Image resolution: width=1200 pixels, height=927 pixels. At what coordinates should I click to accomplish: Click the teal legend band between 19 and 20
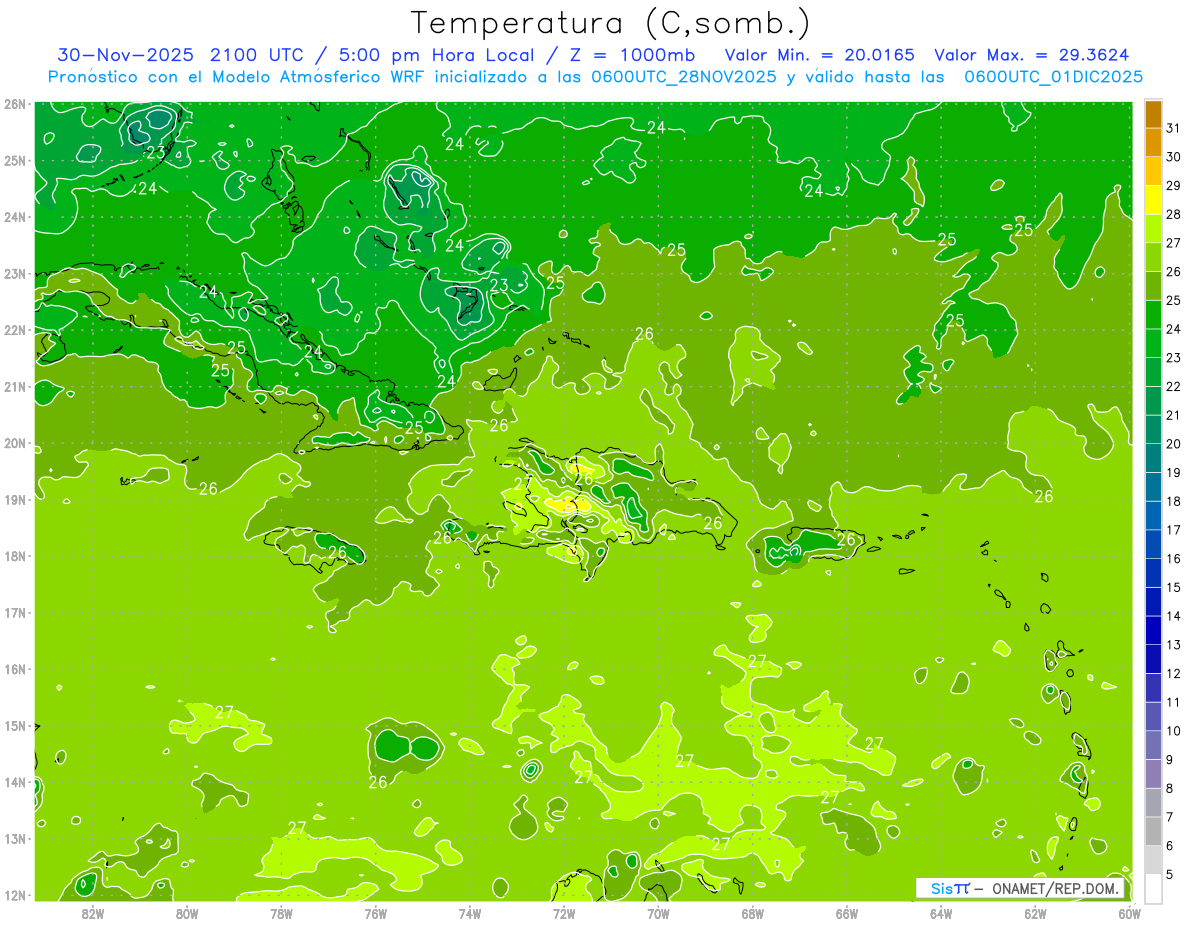[x=1153, y=458]
